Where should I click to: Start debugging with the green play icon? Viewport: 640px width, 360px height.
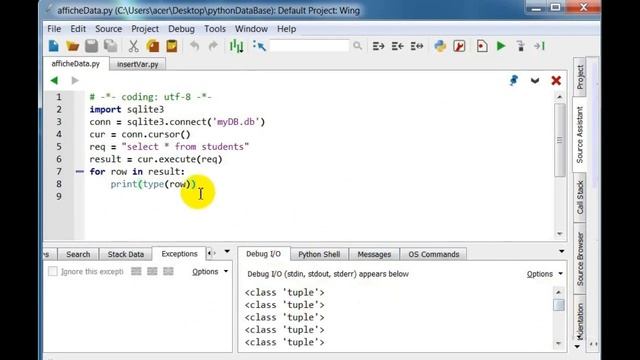click(501, 46)
